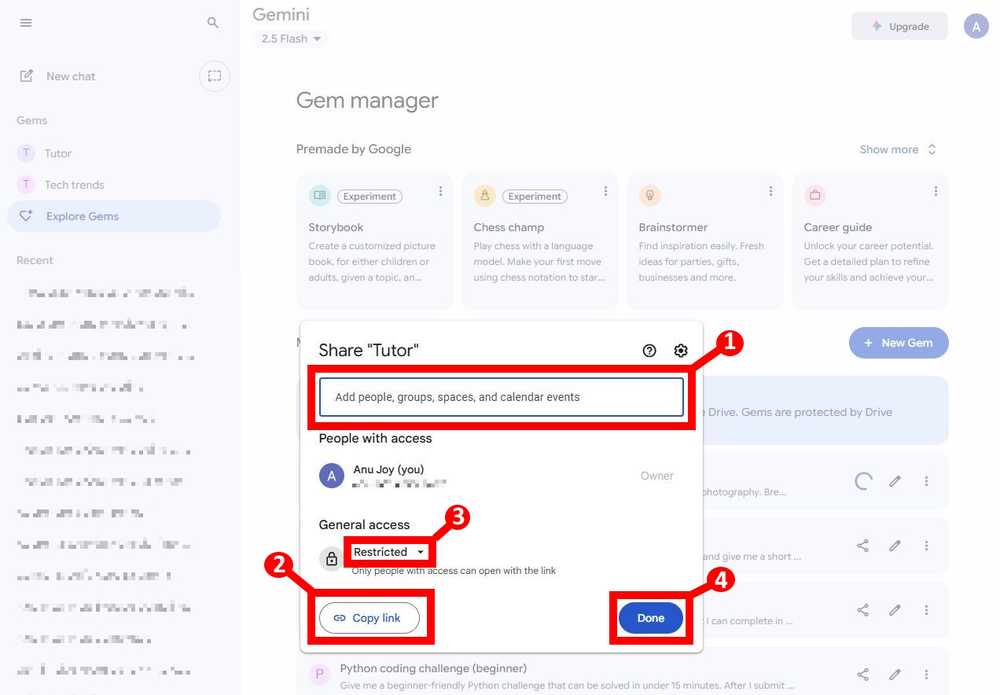Click the temporary chat dashed-square icon
This screenshot has width=1000, height=695.
pyautogui.click(x=214, y=76)
